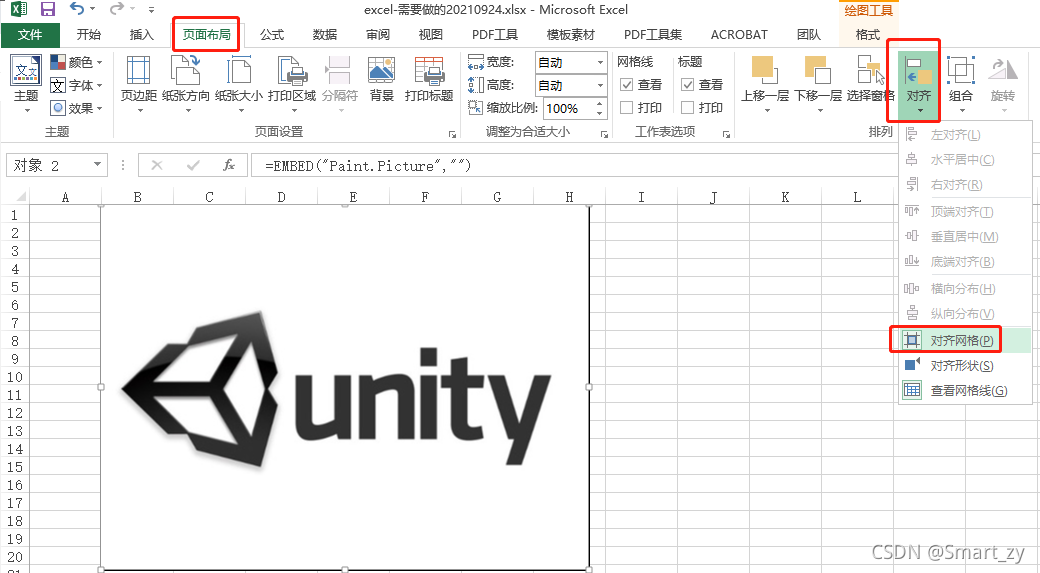Open the 选择窗格 selection pane
Viewport: 1040px width, 573px height.
pyautogui.click(x=870, y=80)
